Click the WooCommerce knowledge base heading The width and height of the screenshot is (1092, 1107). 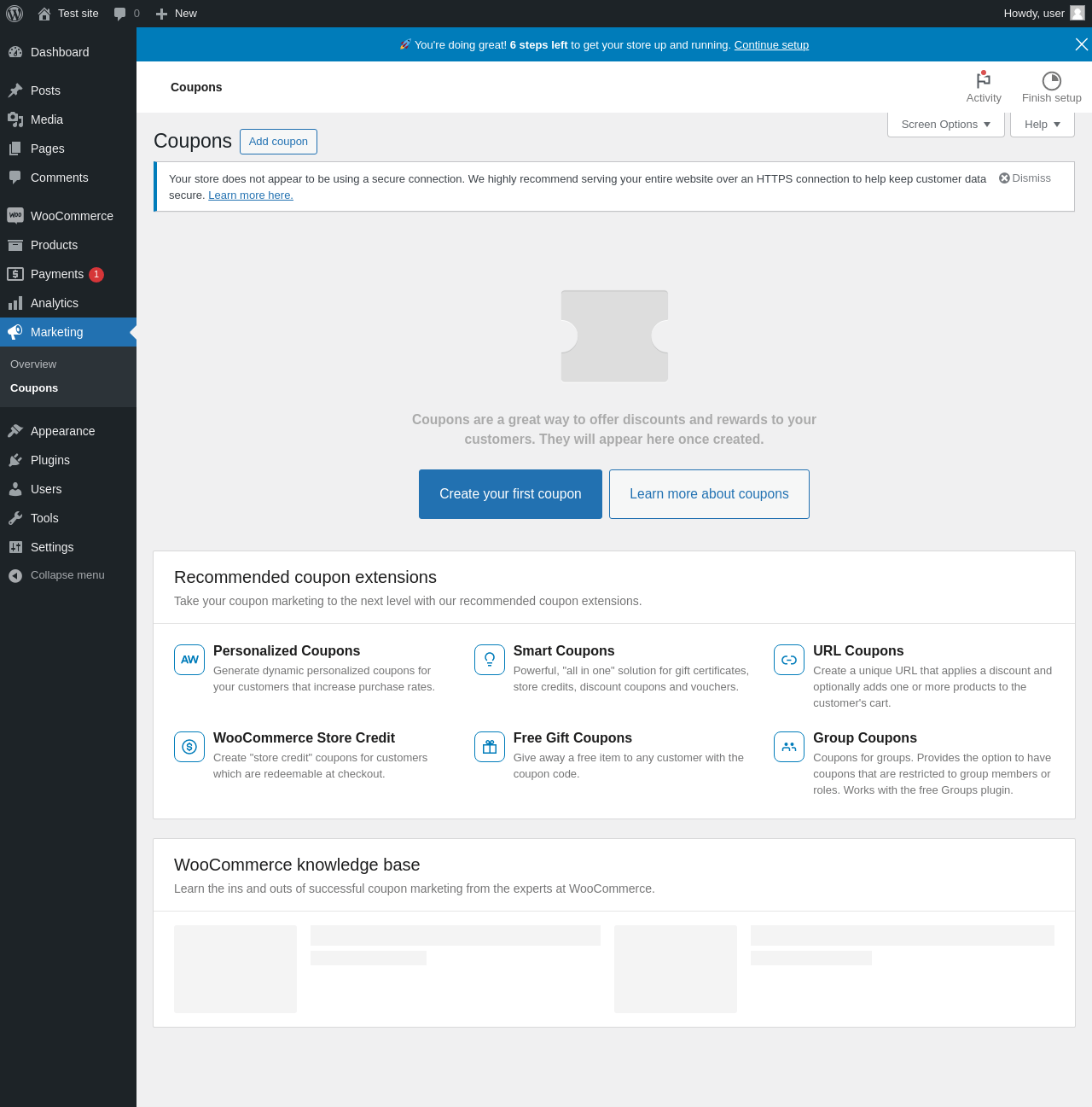(x=297, y=865)
